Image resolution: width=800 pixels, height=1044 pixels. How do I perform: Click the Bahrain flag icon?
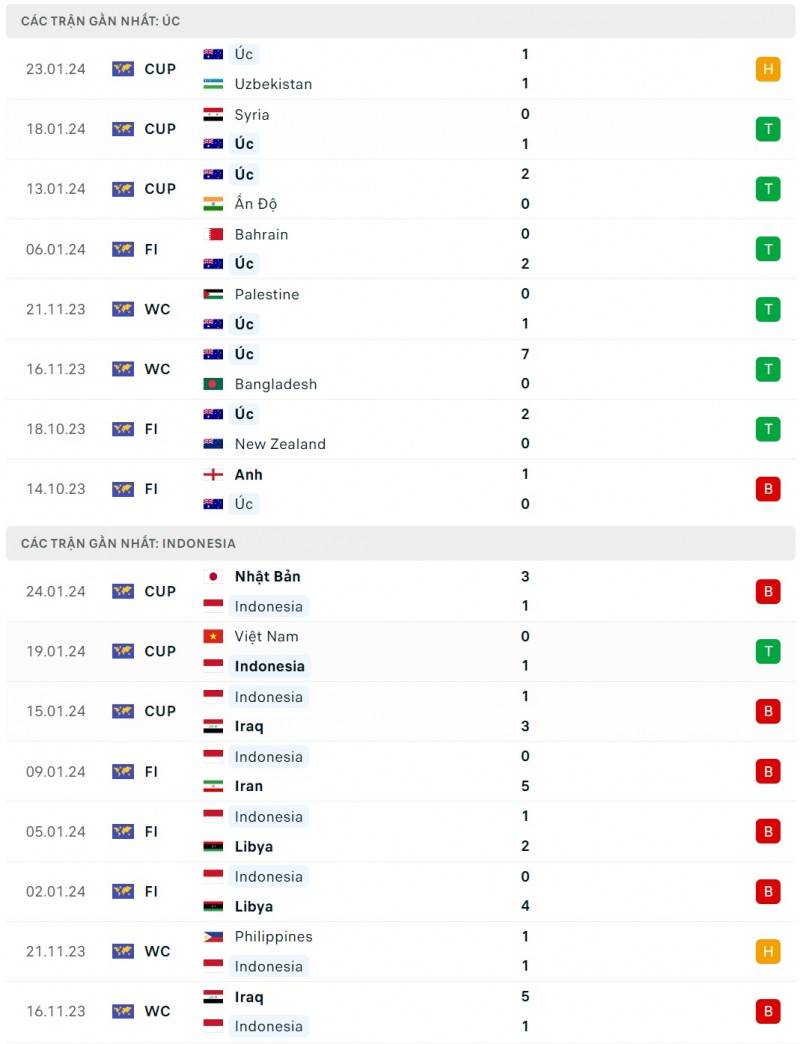213,234
